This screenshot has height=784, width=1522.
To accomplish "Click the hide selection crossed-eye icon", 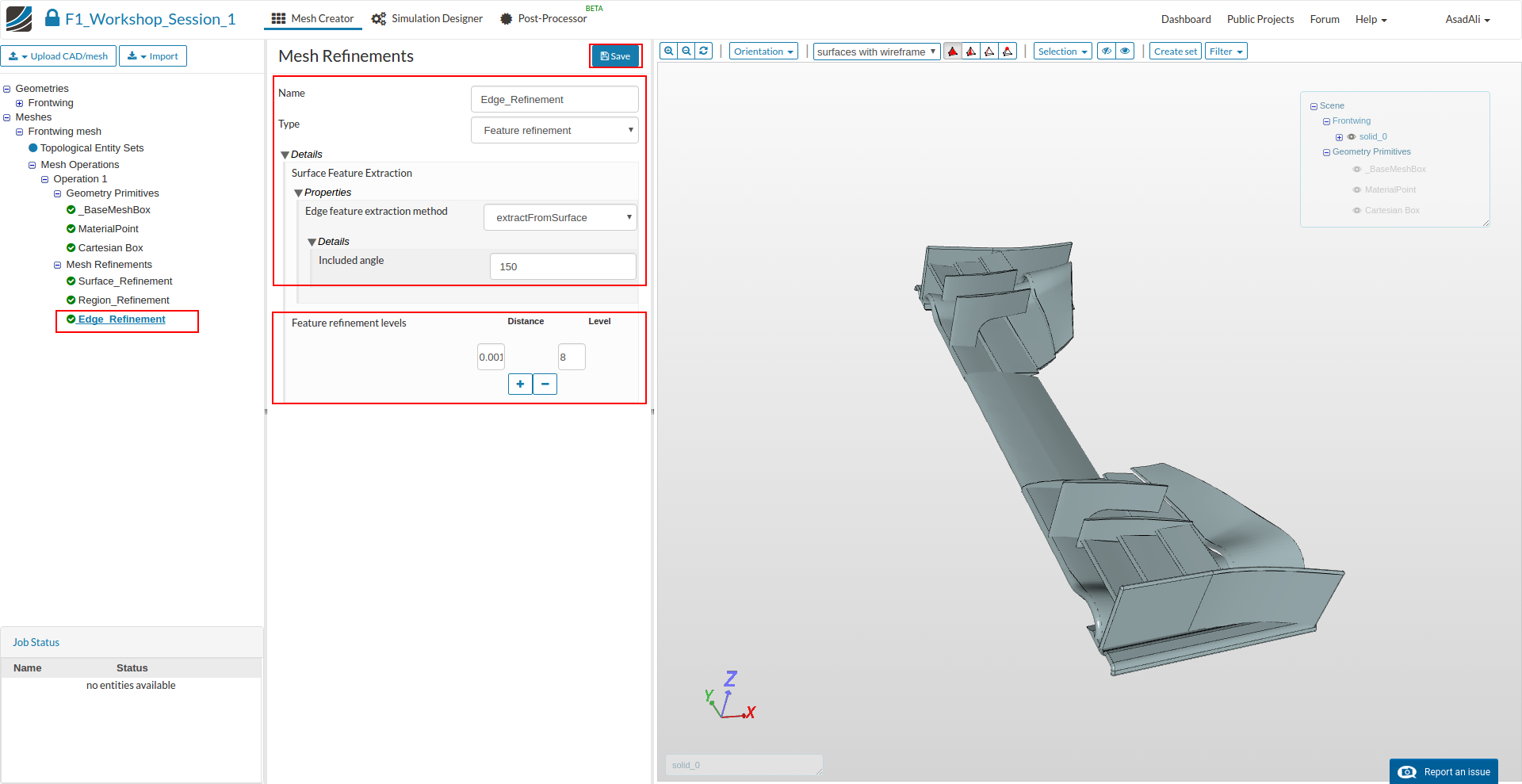I will (1107, 52).
